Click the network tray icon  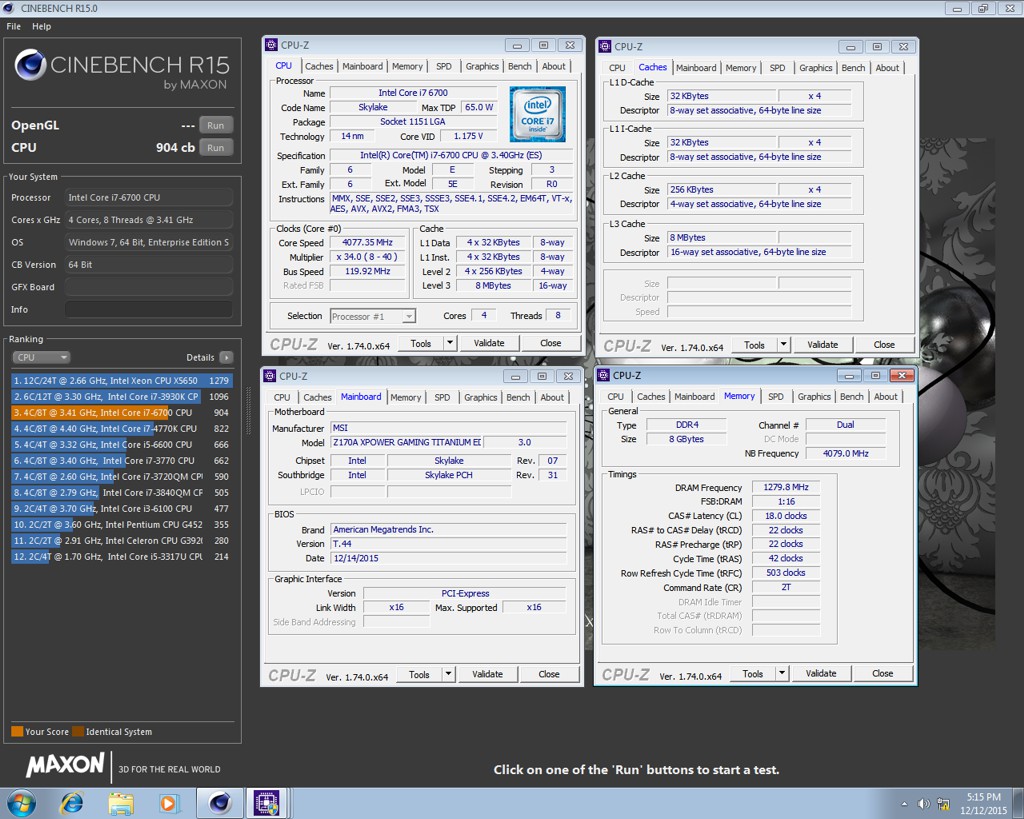tap(943, 804)
